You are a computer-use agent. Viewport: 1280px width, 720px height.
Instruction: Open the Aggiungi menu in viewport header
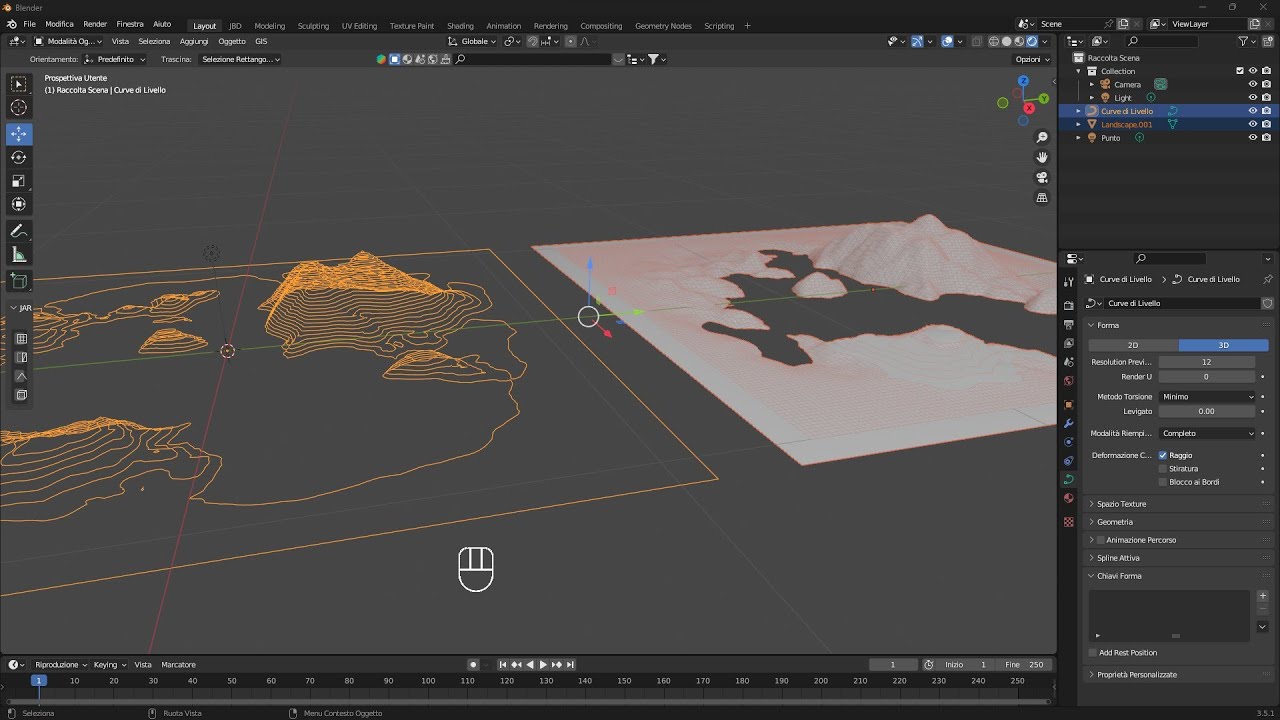pyautogui.click(x=194, y=41)
